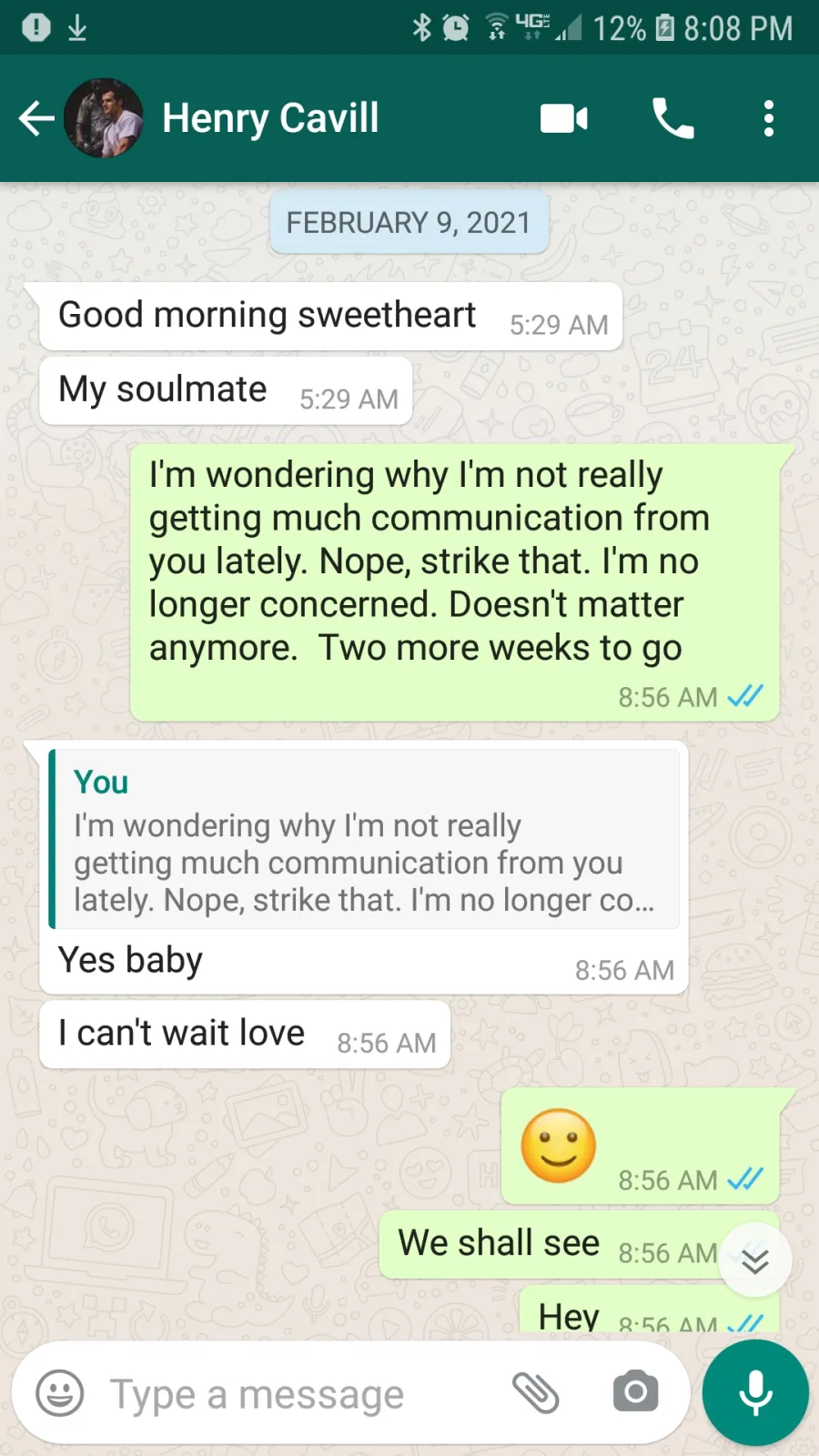Viewport: 819px width, 1456px height.
Task: Tap the battery indicator in status bar
Action: pyautogui.click(x=665, y=28)
